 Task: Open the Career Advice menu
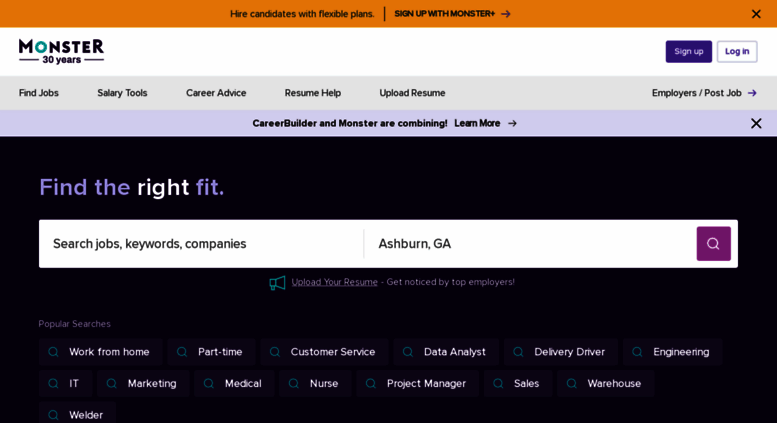[216, 93]
